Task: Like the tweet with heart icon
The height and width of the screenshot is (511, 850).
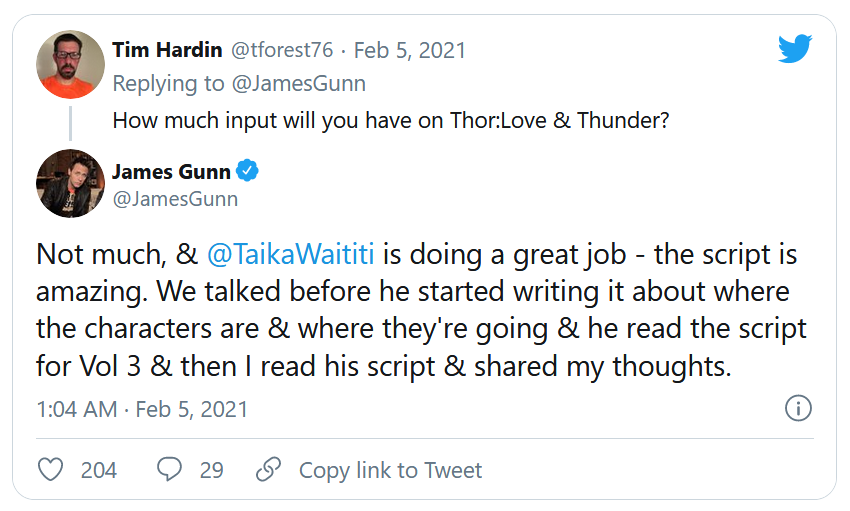Action: click(x=50, y=470)
